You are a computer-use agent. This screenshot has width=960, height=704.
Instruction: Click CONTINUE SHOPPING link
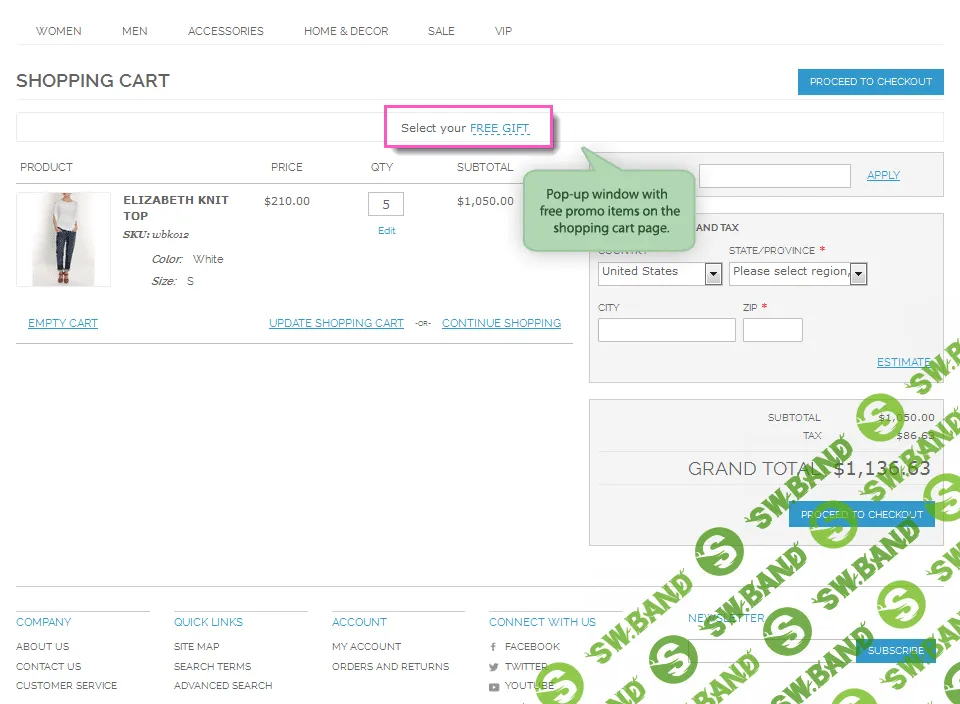(502, 323)
